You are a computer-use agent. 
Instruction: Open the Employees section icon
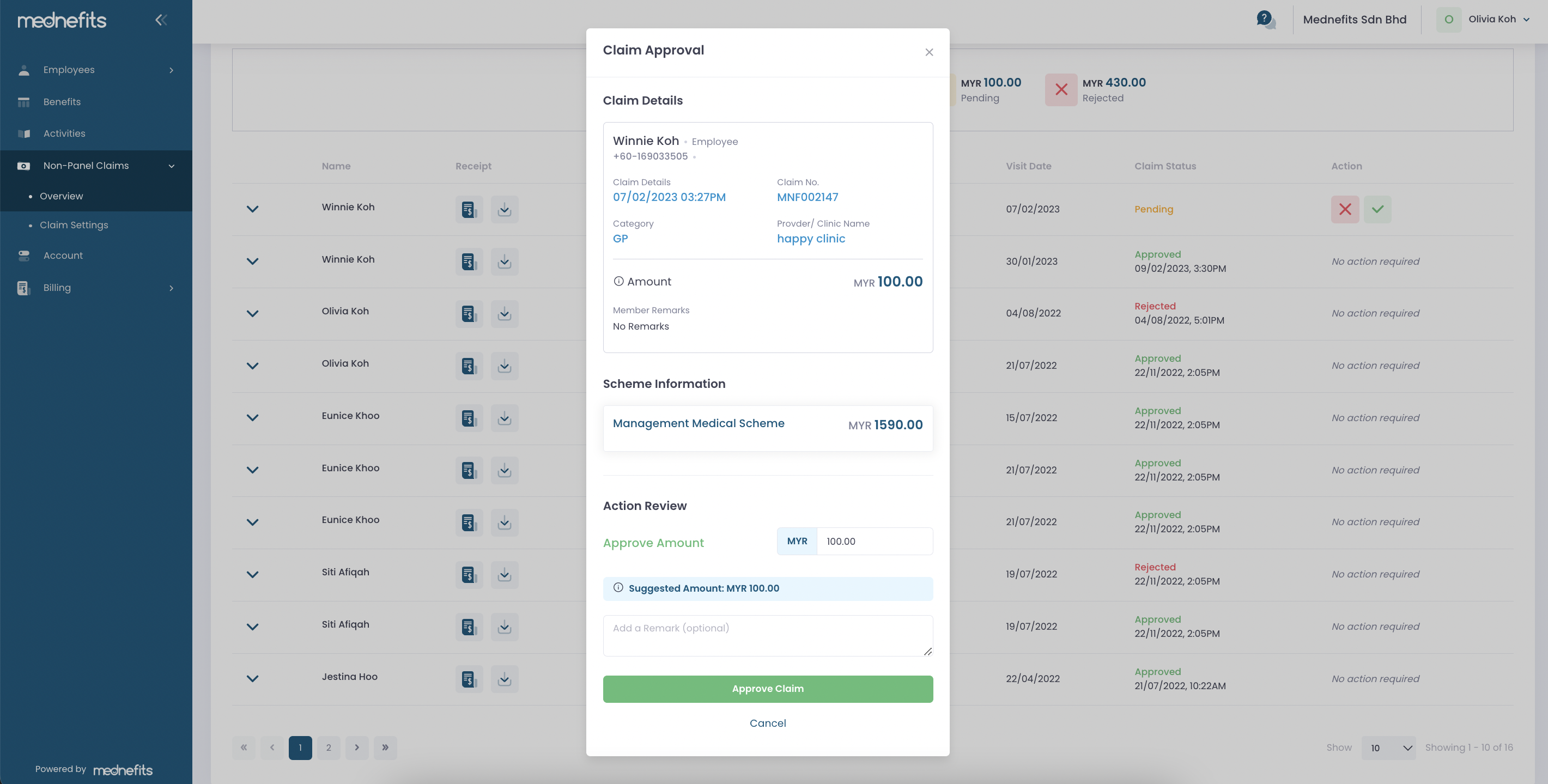pyautogui.click(x=23, y=70)
